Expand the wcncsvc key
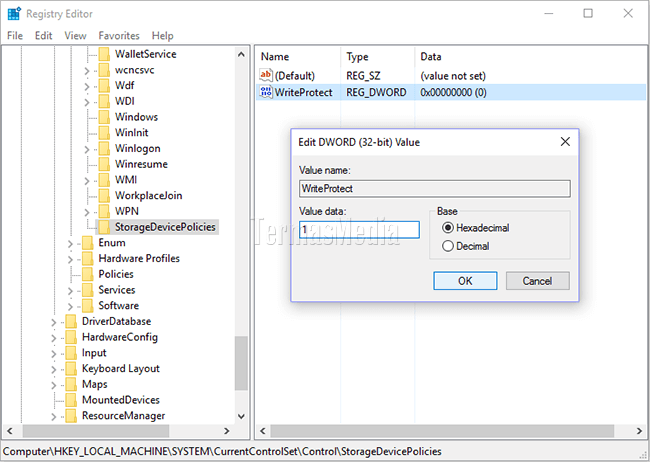This screenshot has width=650, height=462. (87, 71)
